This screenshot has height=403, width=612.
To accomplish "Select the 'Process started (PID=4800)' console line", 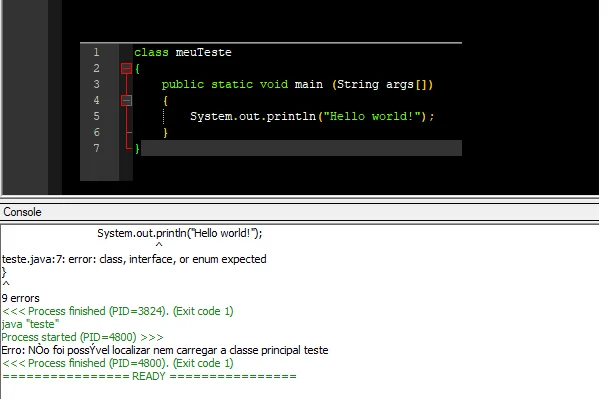I will pos(82,337).
